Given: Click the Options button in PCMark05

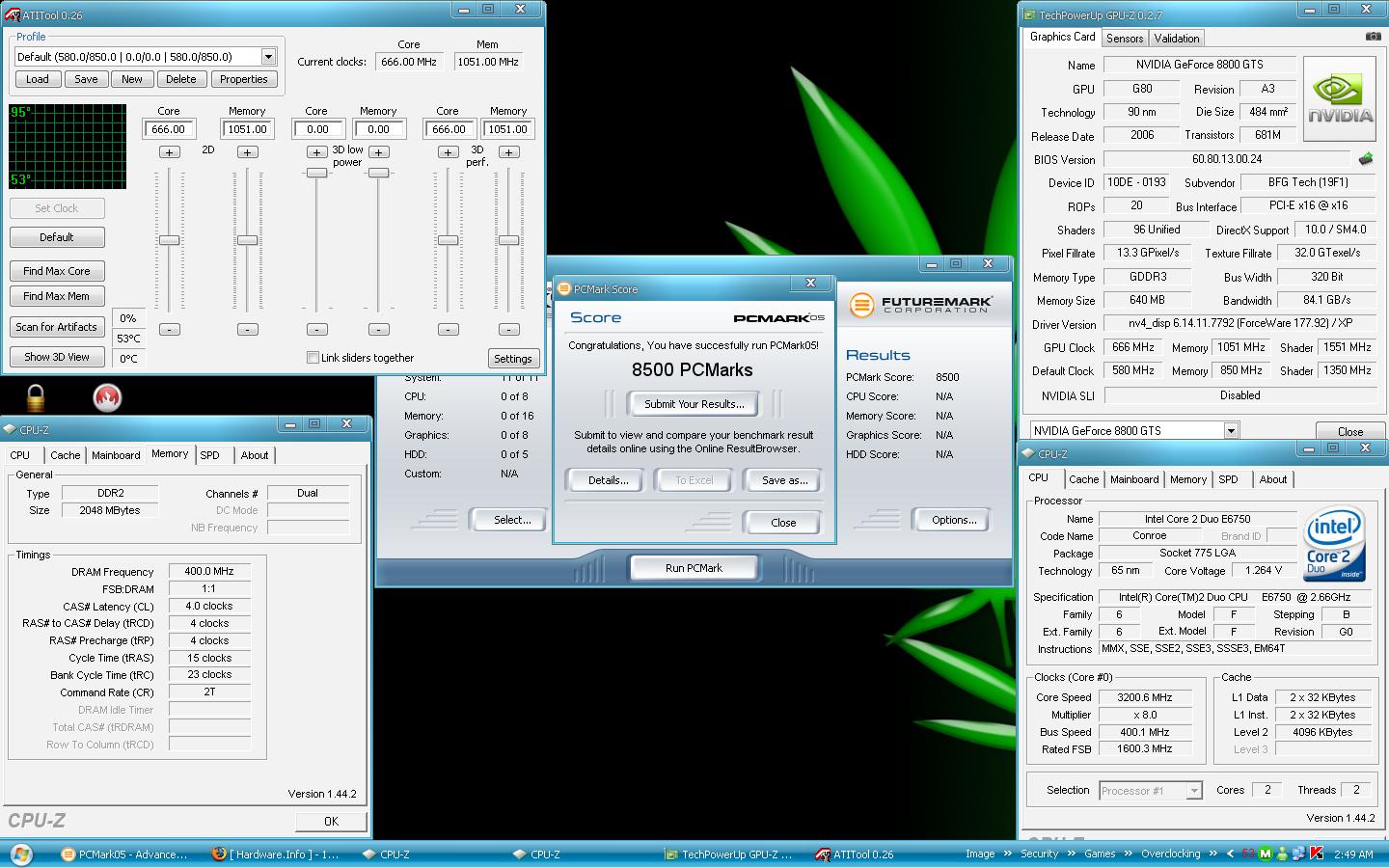Looking at the screenshot, I should pyautogui.click(x=954, y=520).
